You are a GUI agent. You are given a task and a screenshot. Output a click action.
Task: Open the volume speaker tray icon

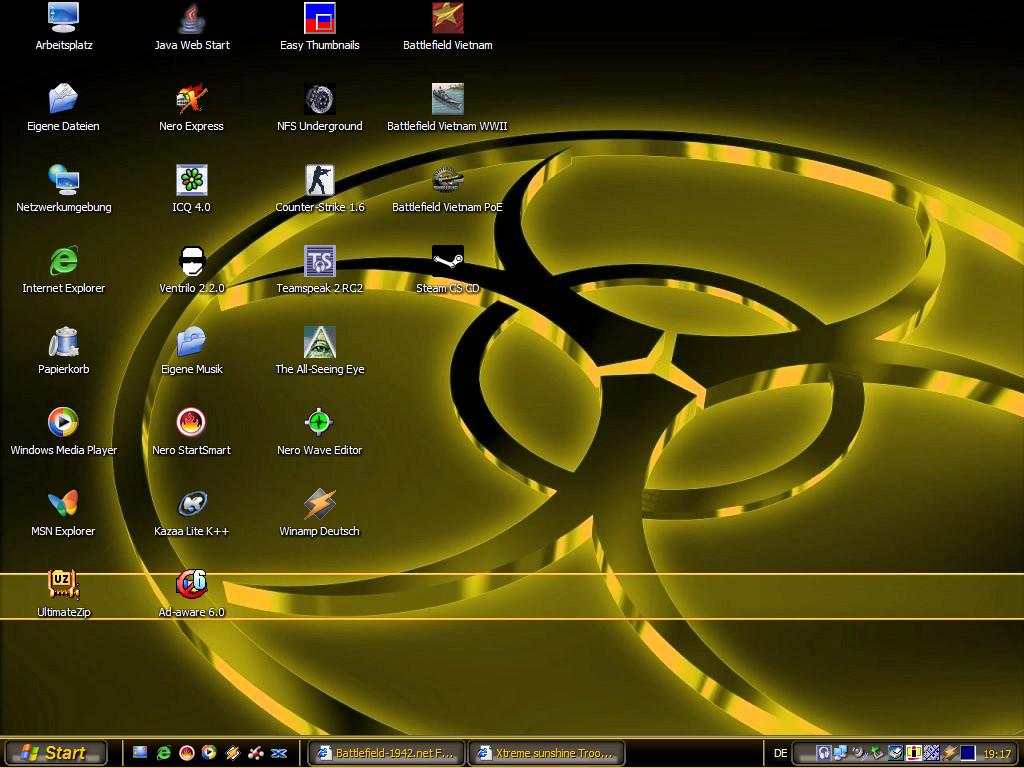[859, 754]
